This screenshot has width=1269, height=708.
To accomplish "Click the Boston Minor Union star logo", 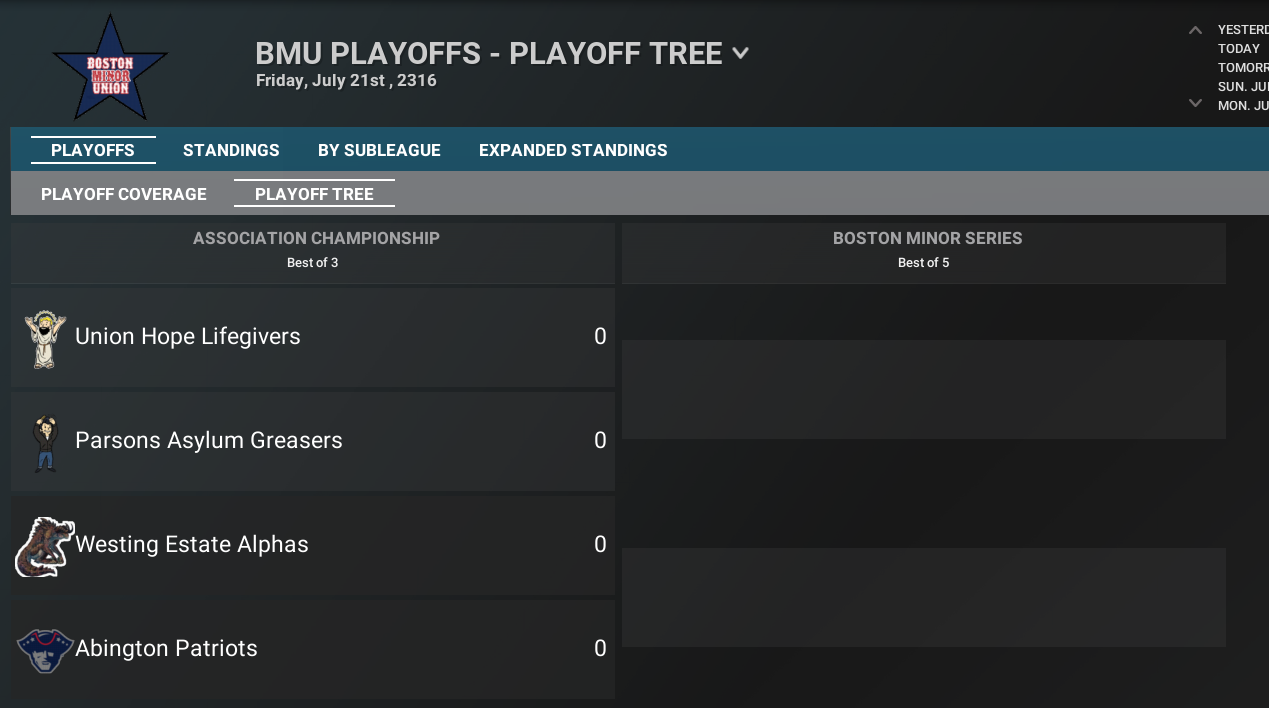I will tap(109, 68).
